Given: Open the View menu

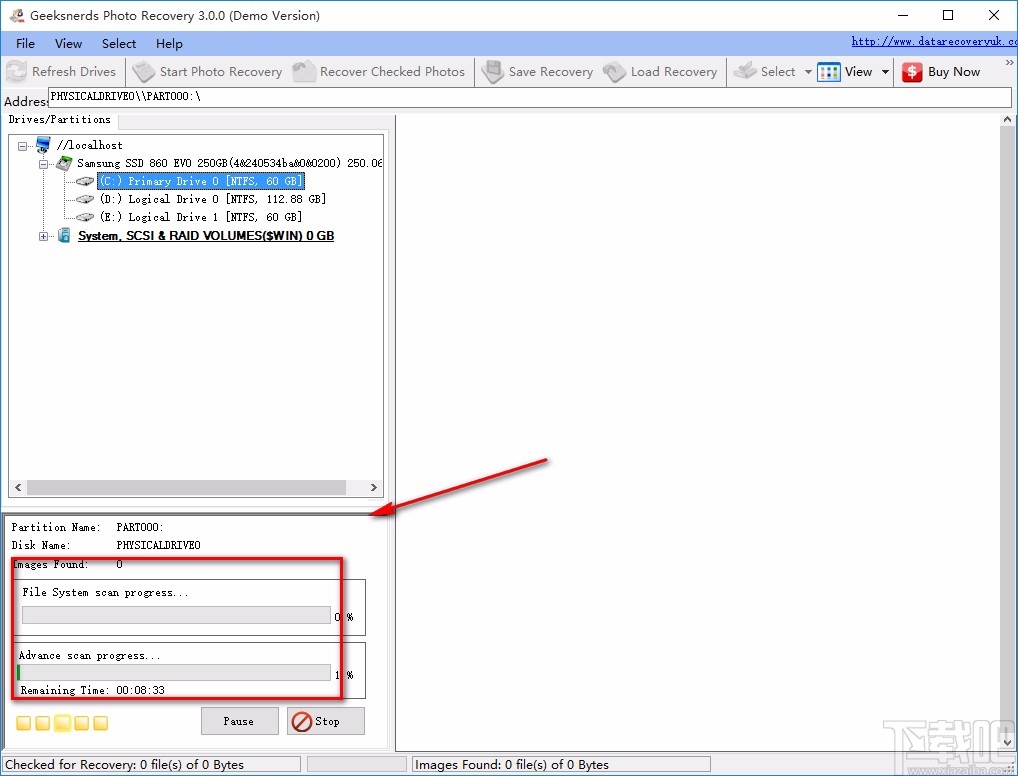Looking at the screenshot, I should 68,44.
